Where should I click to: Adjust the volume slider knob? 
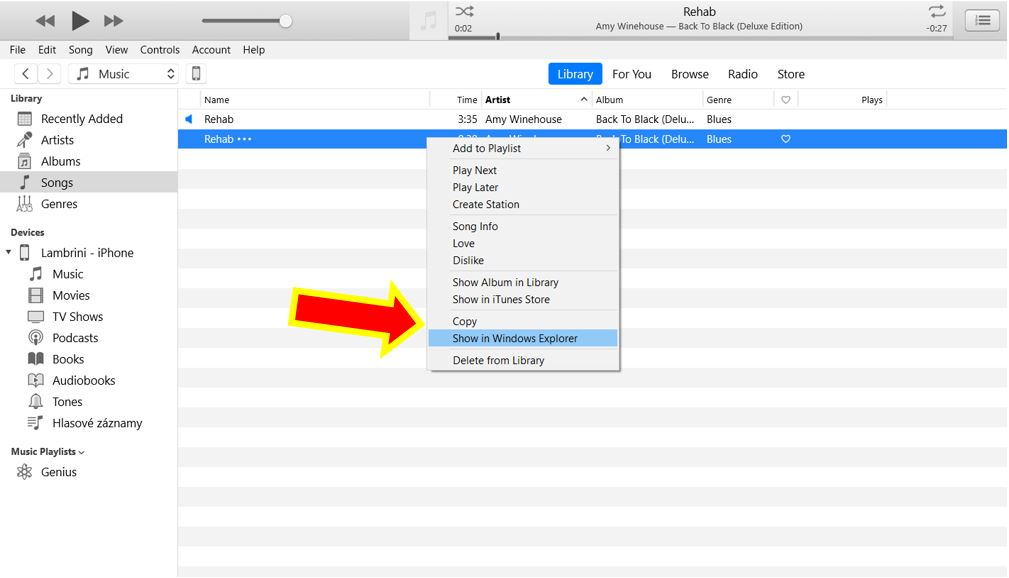pos(285,21)
